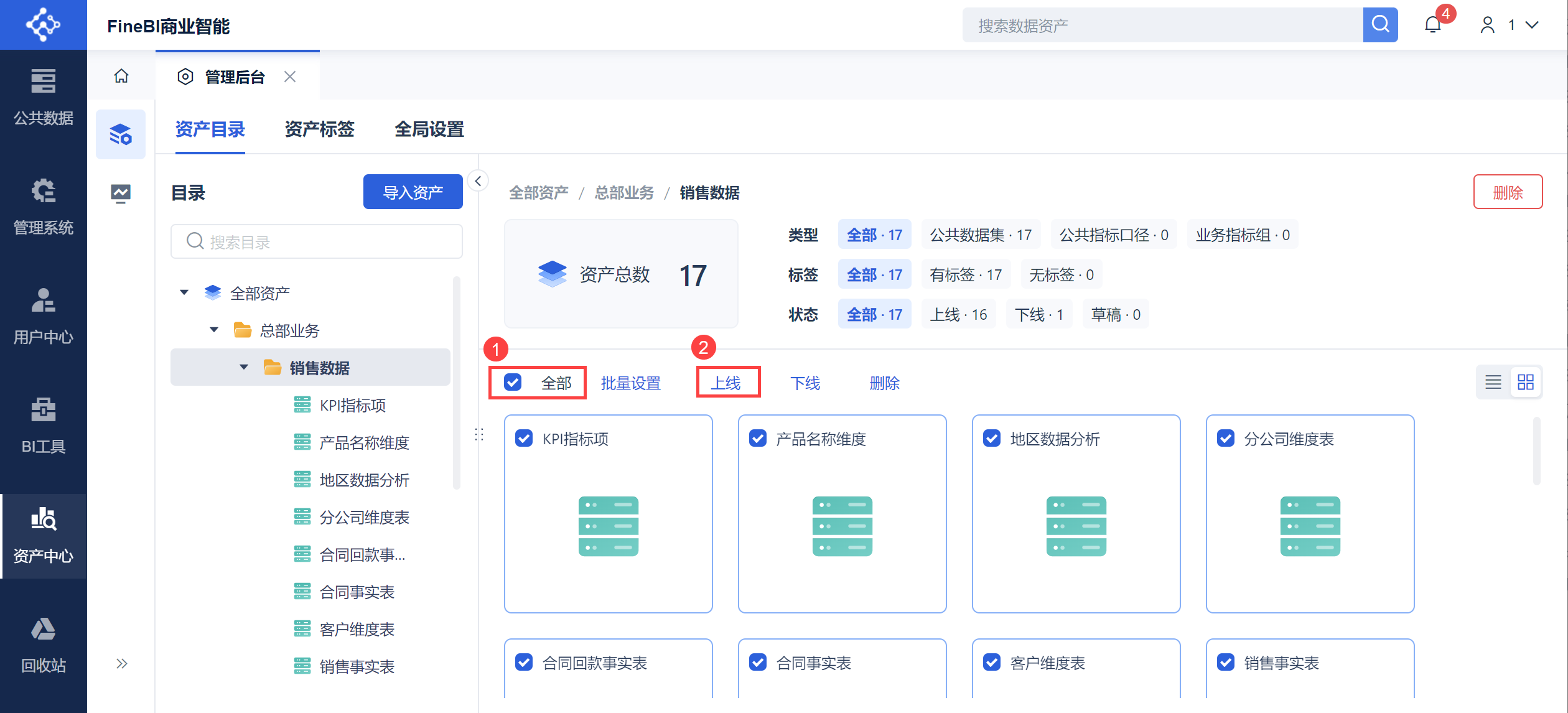This screenshot has height=713, width=1568.
Task: Uncheck the 分公司维度表 card checkbox
Action: 1226,438
